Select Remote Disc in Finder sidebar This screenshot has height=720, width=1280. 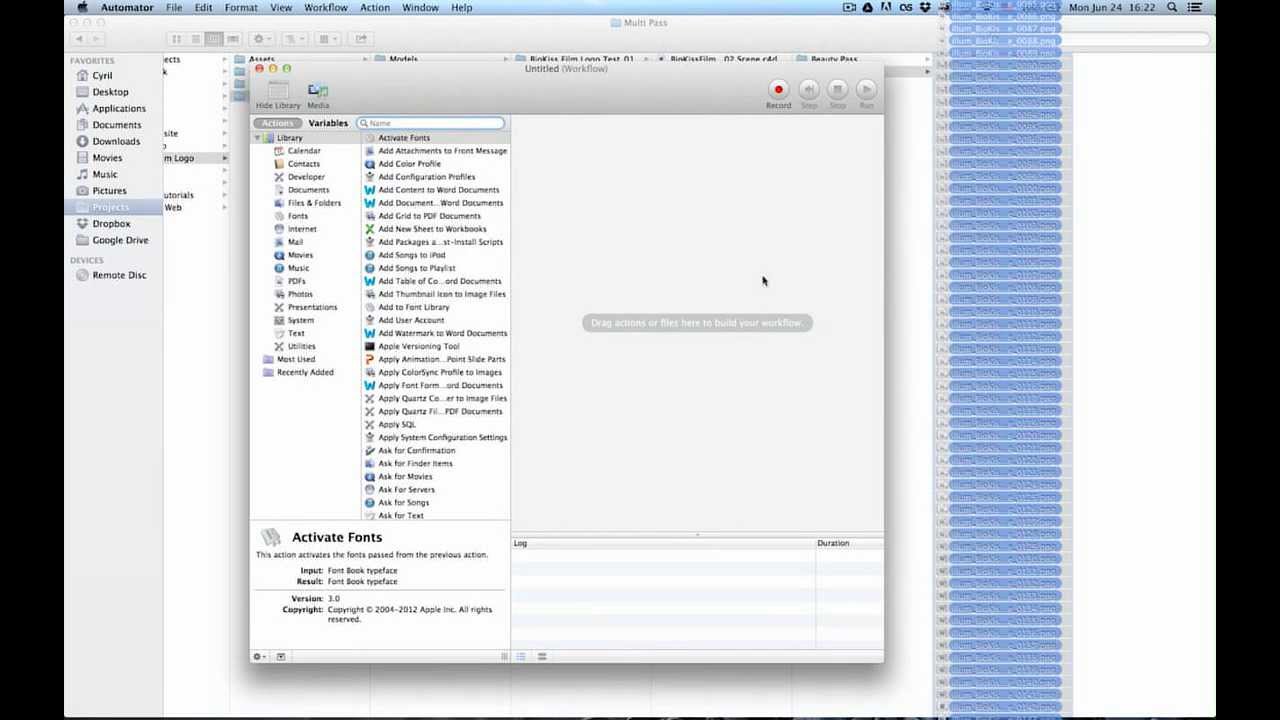pyautogui.click(x=119, y=275)
